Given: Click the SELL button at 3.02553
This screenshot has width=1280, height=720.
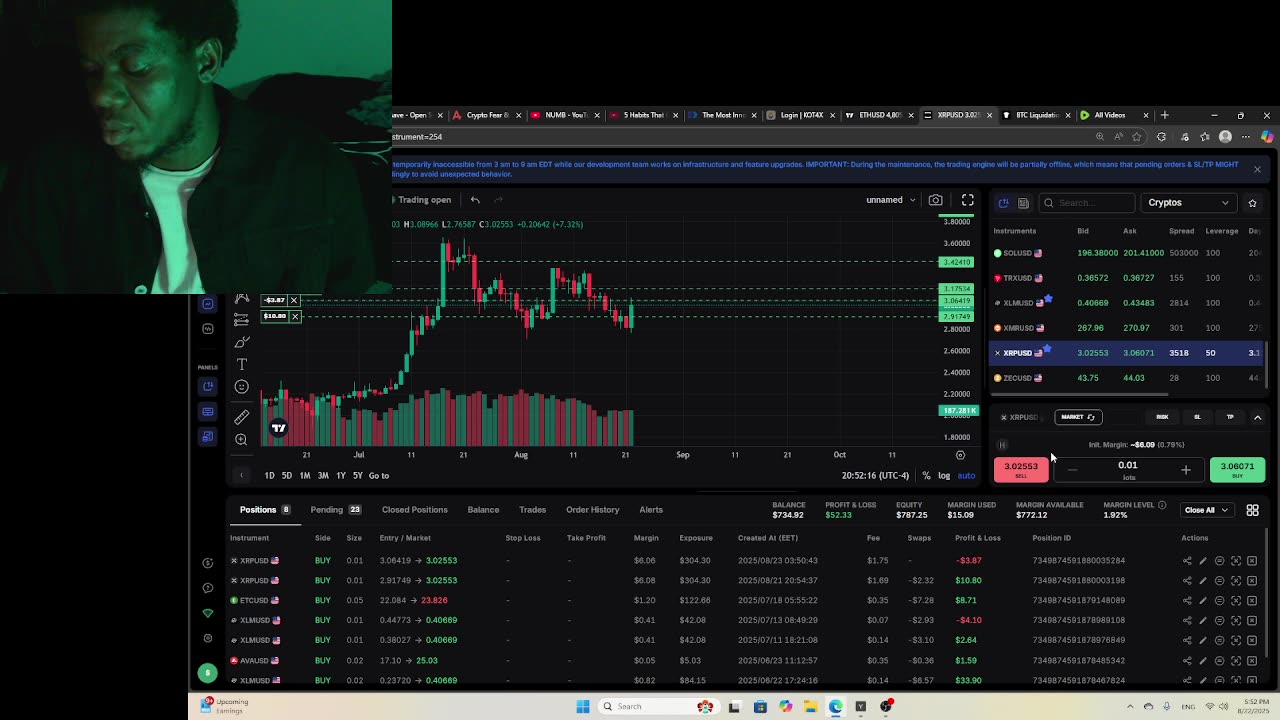Looking at the screenshot, I should (x=1021, y=469).
